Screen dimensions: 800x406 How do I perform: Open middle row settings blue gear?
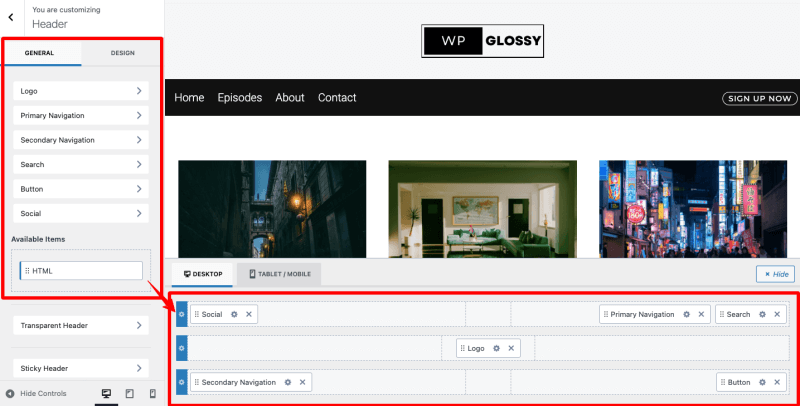point(182,348)
